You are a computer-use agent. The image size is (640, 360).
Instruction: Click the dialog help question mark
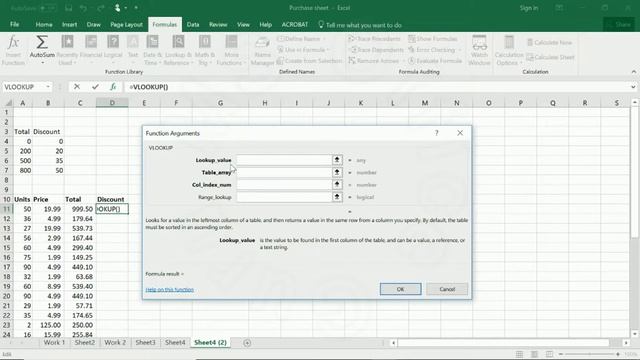[x=436, y=133]
